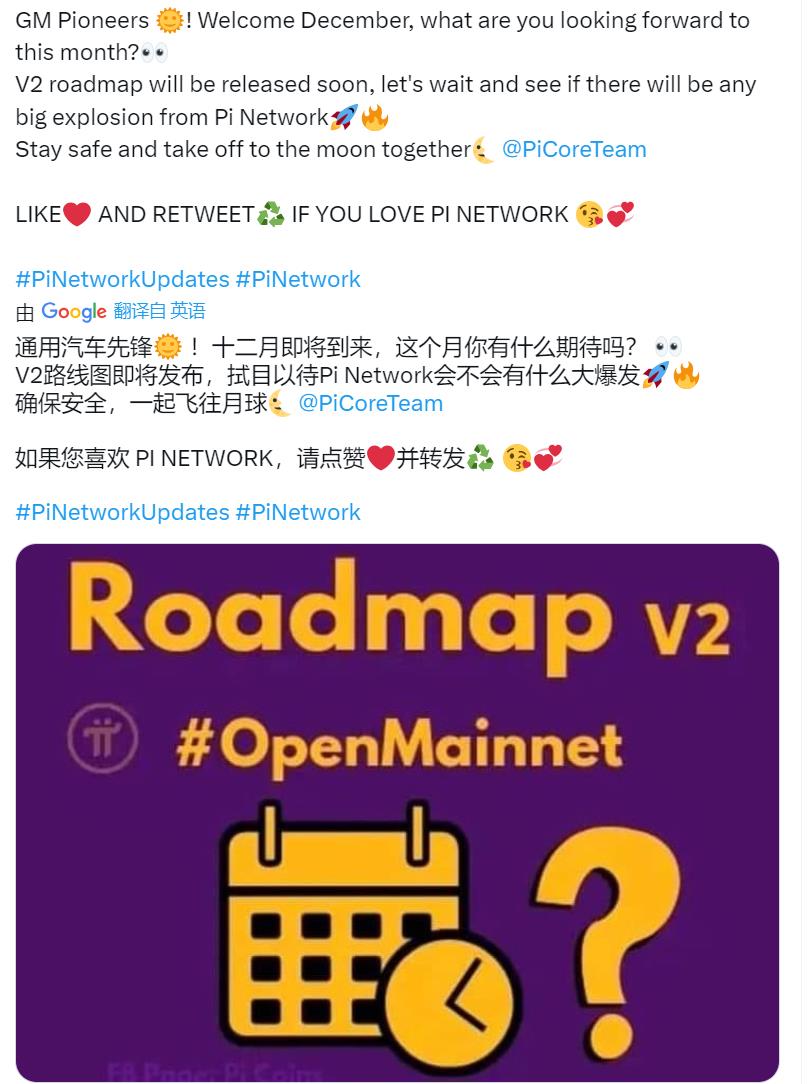Open the first #PiNetwork hashtag
Viewport: 808px width, 1084px height.
pyautogui.click(x=298, y=279)
